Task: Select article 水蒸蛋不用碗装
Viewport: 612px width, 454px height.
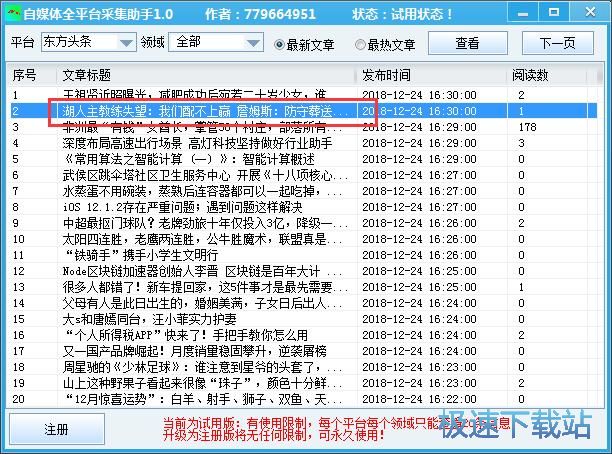Action: [202, 191]
